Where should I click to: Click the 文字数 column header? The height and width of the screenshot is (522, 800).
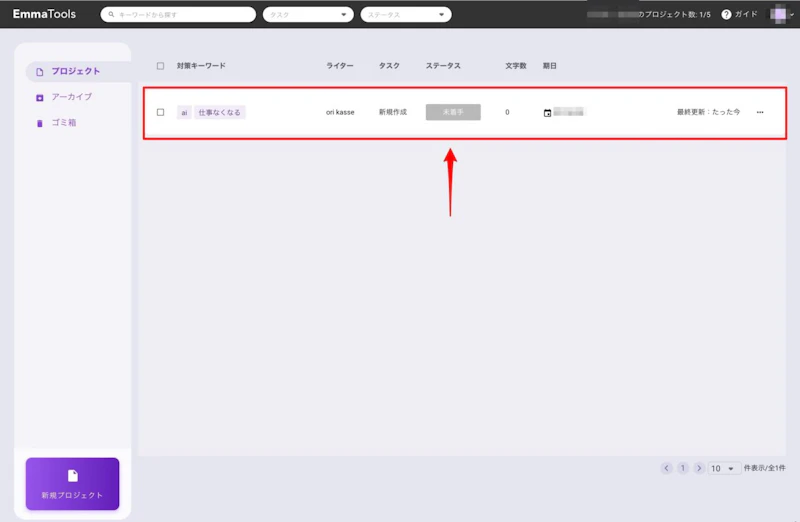coord(516,66)
